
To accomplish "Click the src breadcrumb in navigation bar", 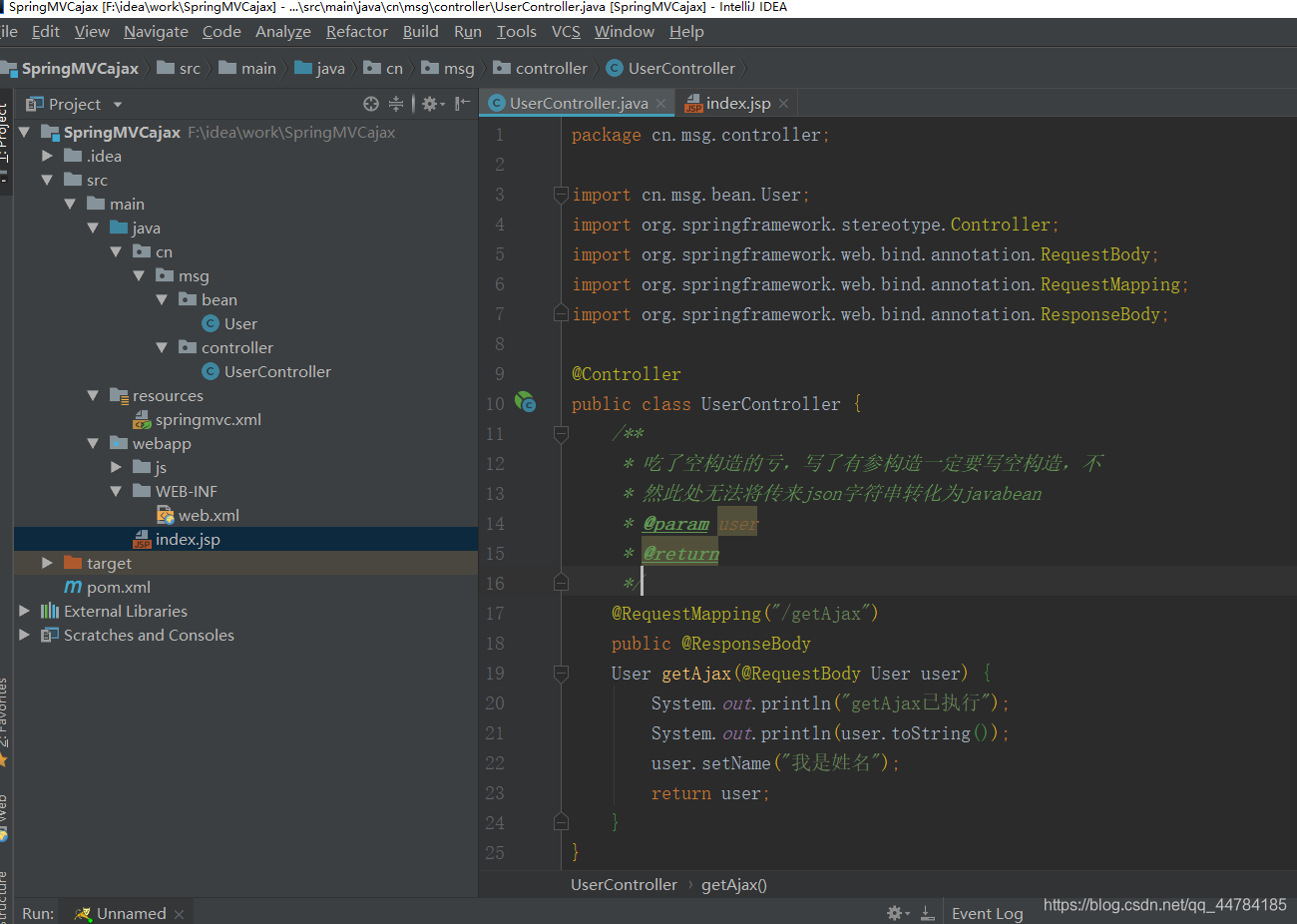I will click(179, 68).
